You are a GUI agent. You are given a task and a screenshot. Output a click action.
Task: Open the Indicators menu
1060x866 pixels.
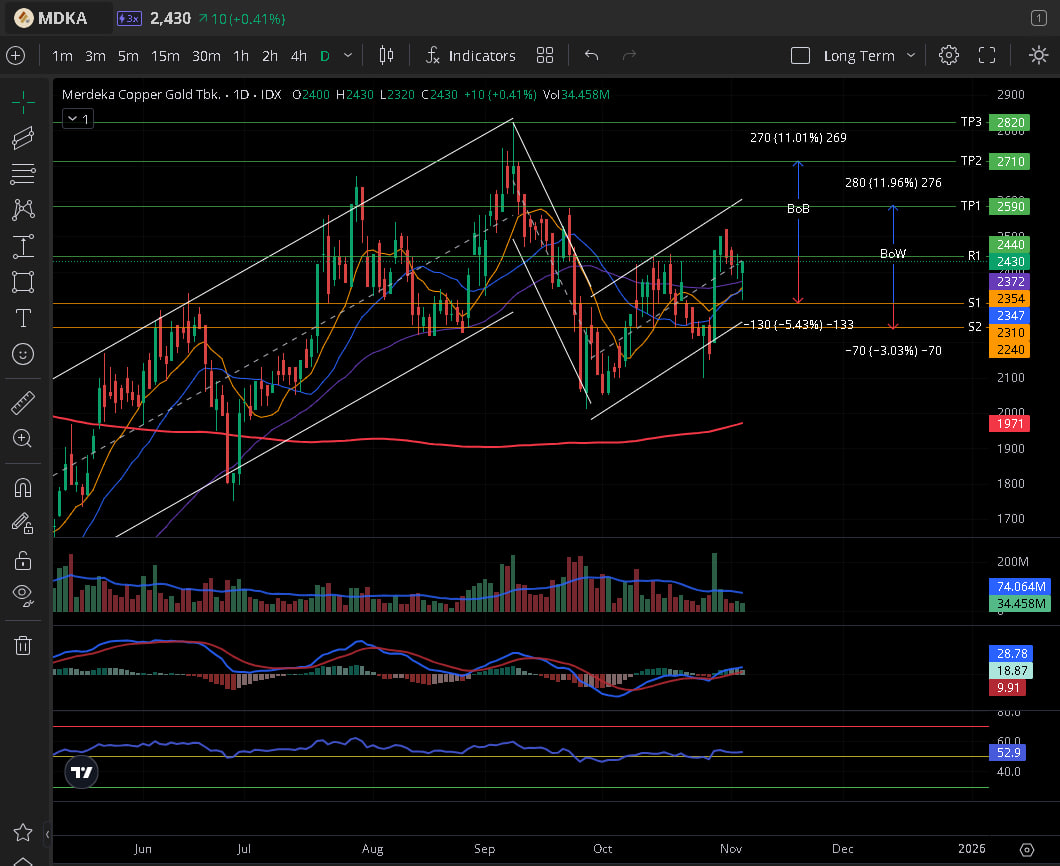(x=470, y=56)
